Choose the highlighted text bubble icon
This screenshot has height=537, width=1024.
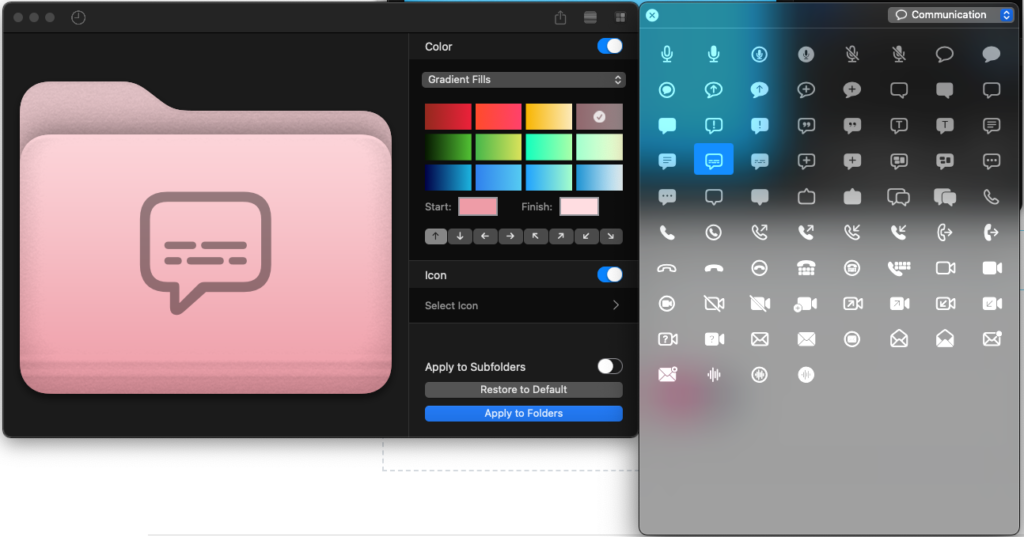tap(713, 160)
